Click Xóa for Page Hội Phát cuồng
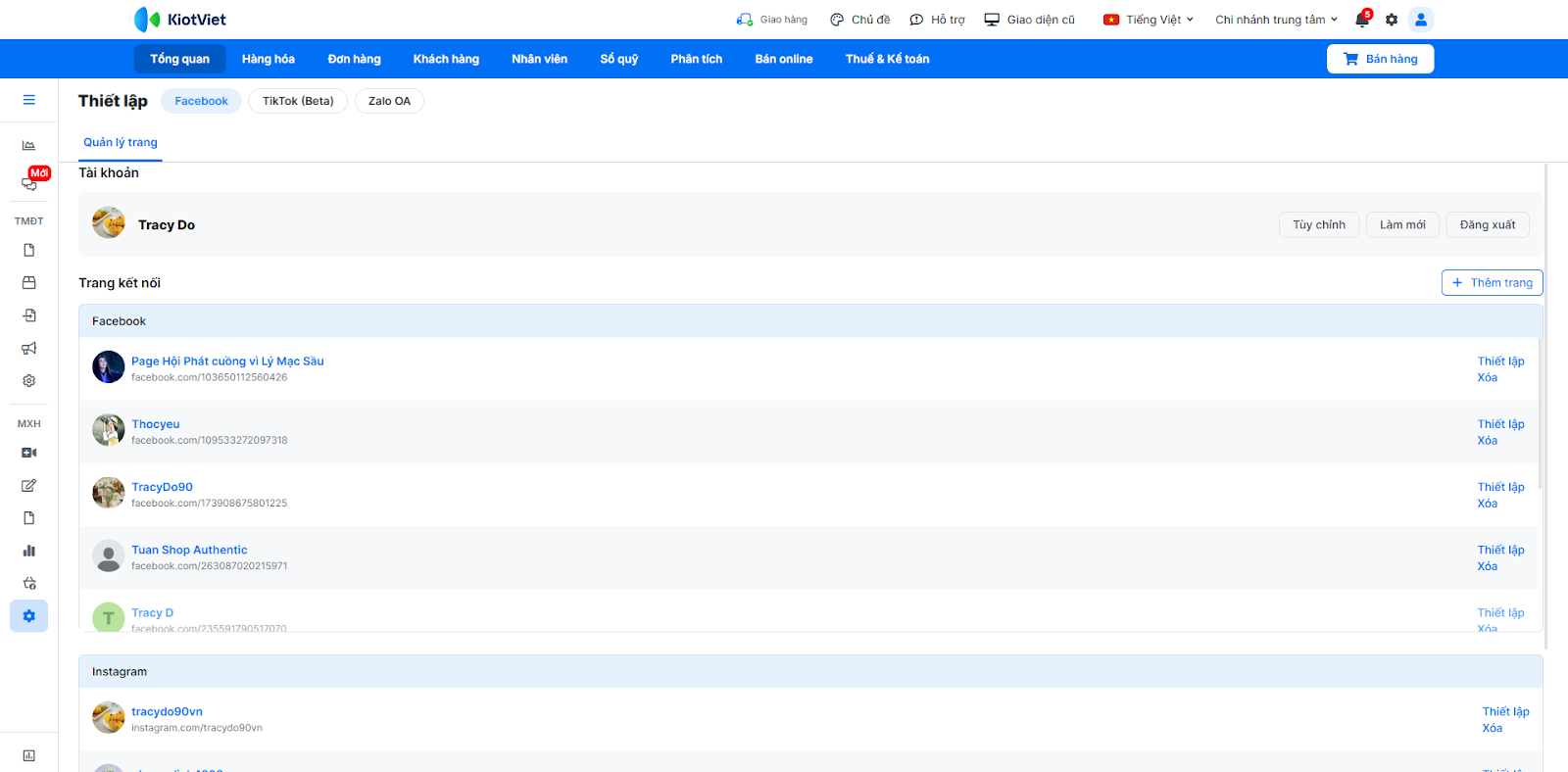Image resolution: width=1568 pixels, height=772 pixels. [x=1488, y=378]
